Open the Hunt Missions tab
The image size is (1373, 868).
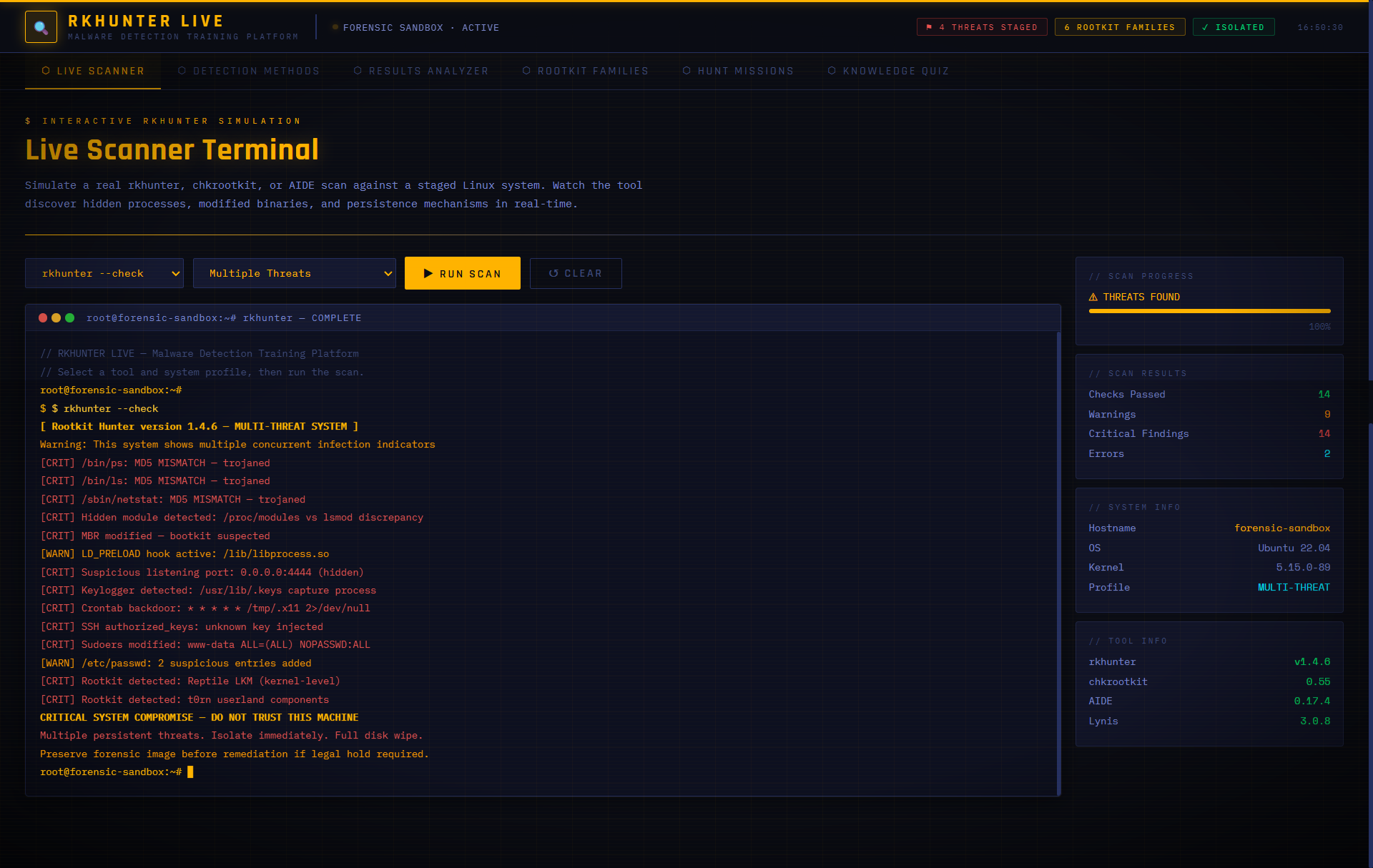[738, 71]
